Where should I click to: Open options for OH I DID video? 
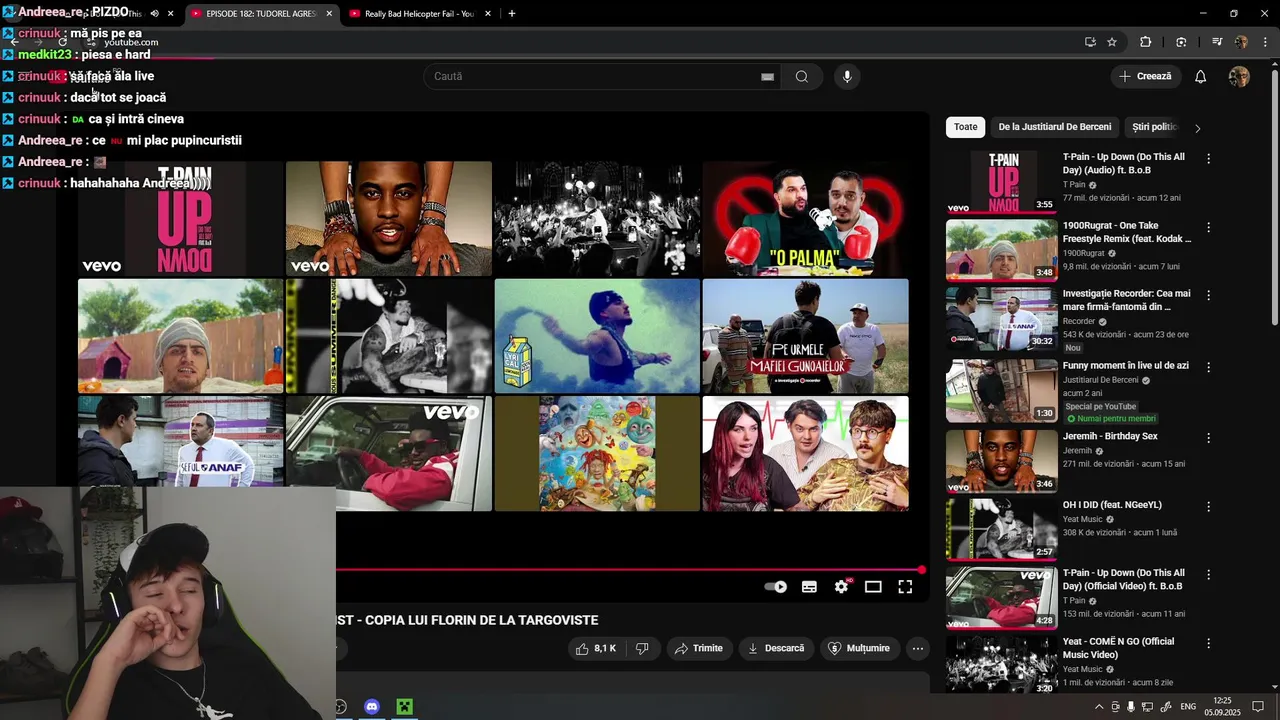[x=1208, y=506]
